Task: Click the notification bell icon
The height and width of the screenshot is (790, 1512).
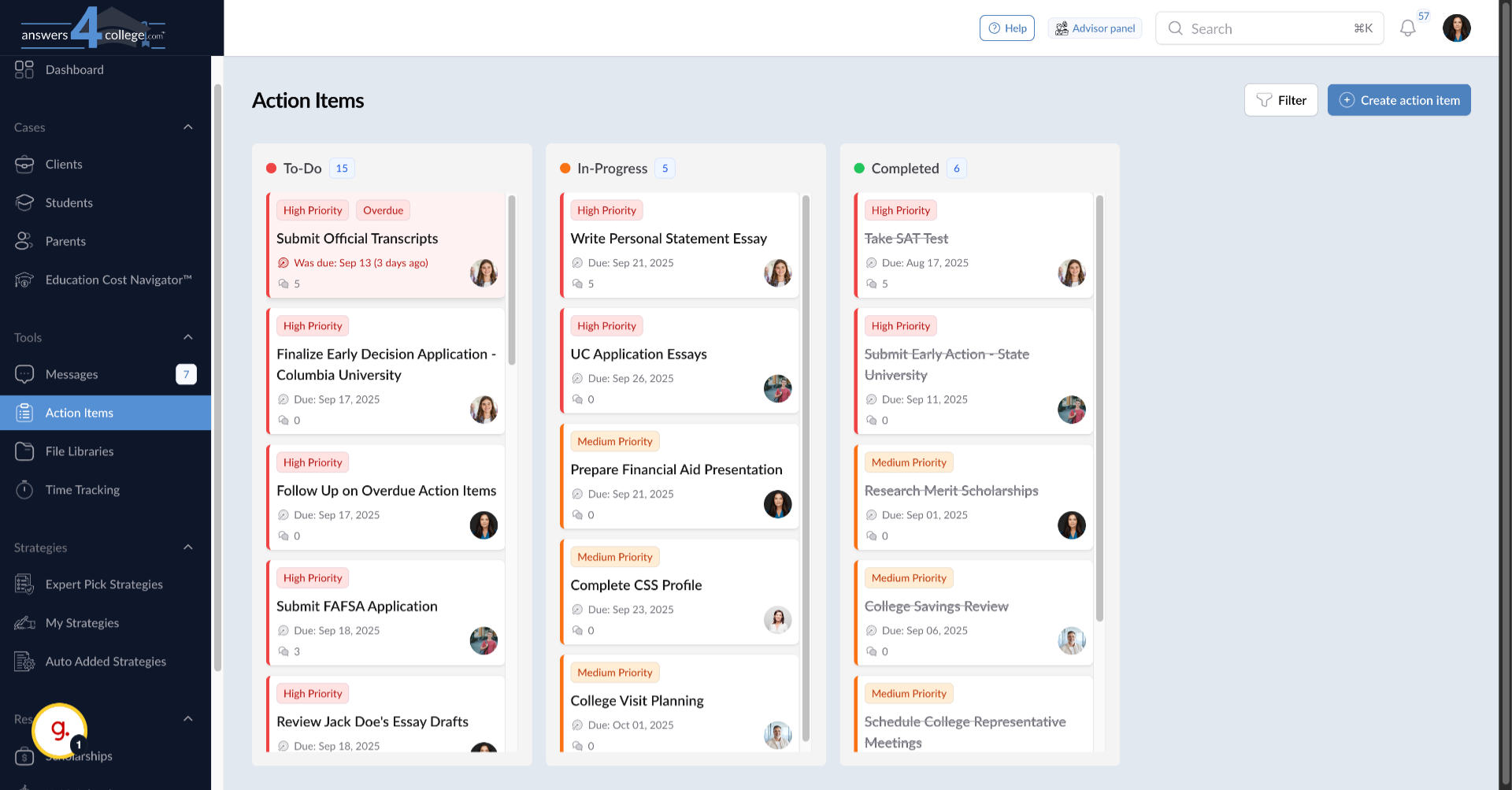Action: point(1409,28)
